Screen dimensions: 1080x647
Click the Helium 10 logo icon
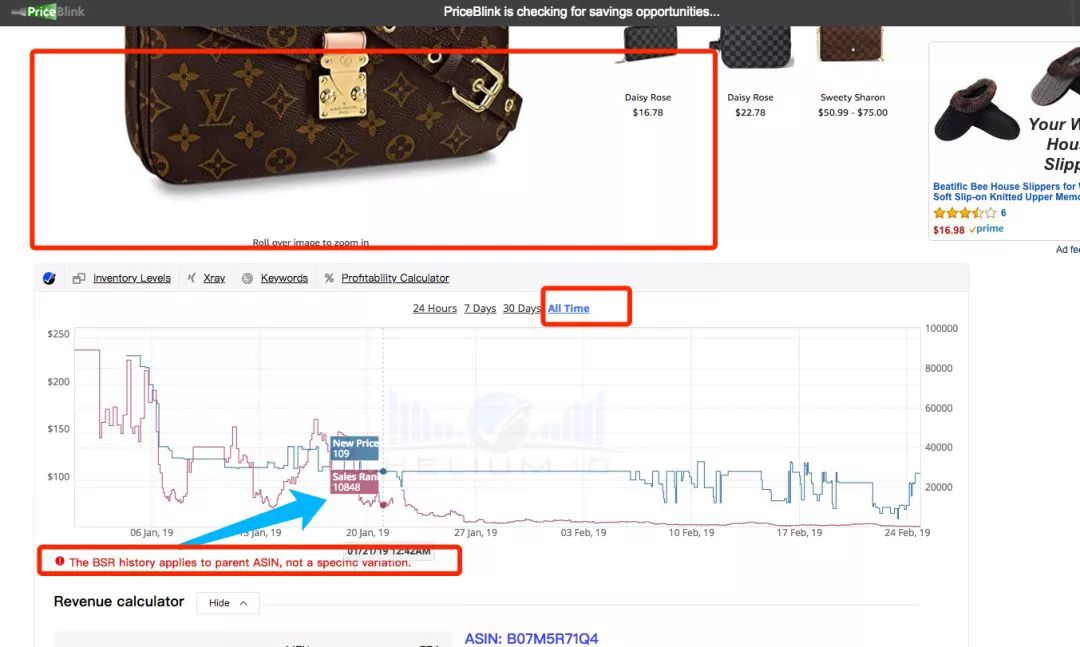click(49, 278)
